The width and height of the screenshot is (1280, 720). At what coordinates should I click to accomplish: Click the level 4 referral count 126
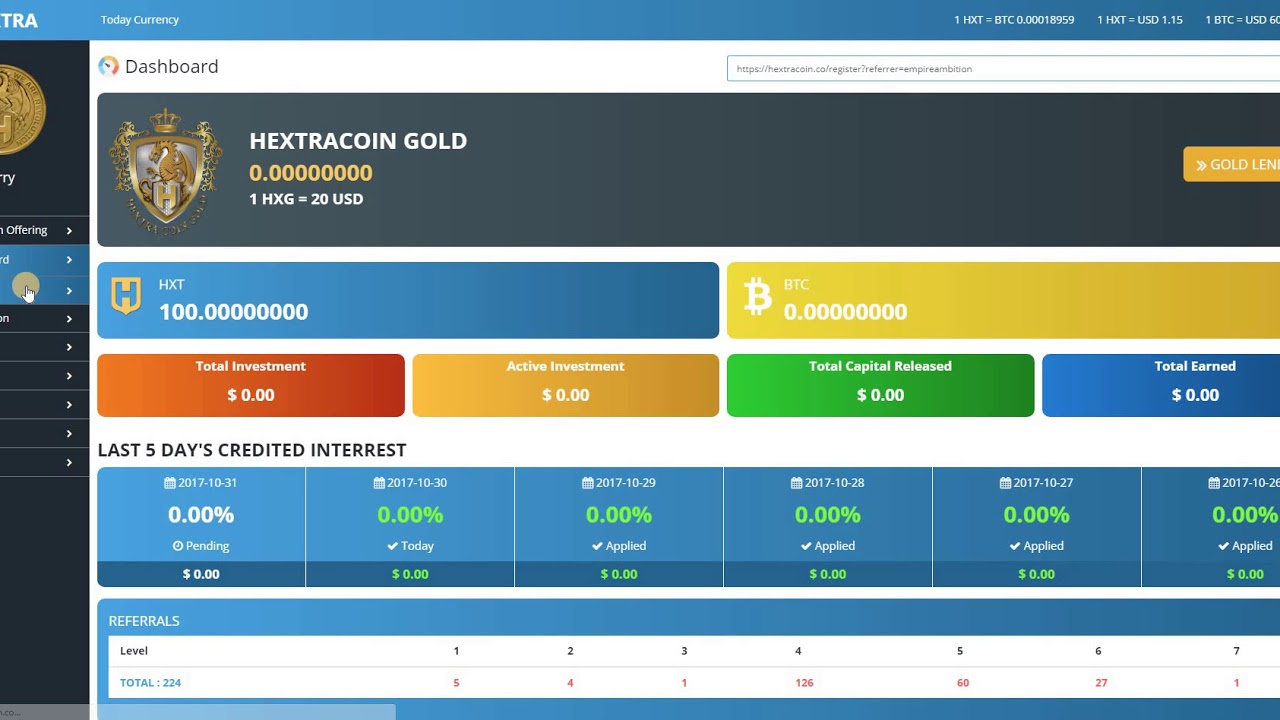click(804, 683)
